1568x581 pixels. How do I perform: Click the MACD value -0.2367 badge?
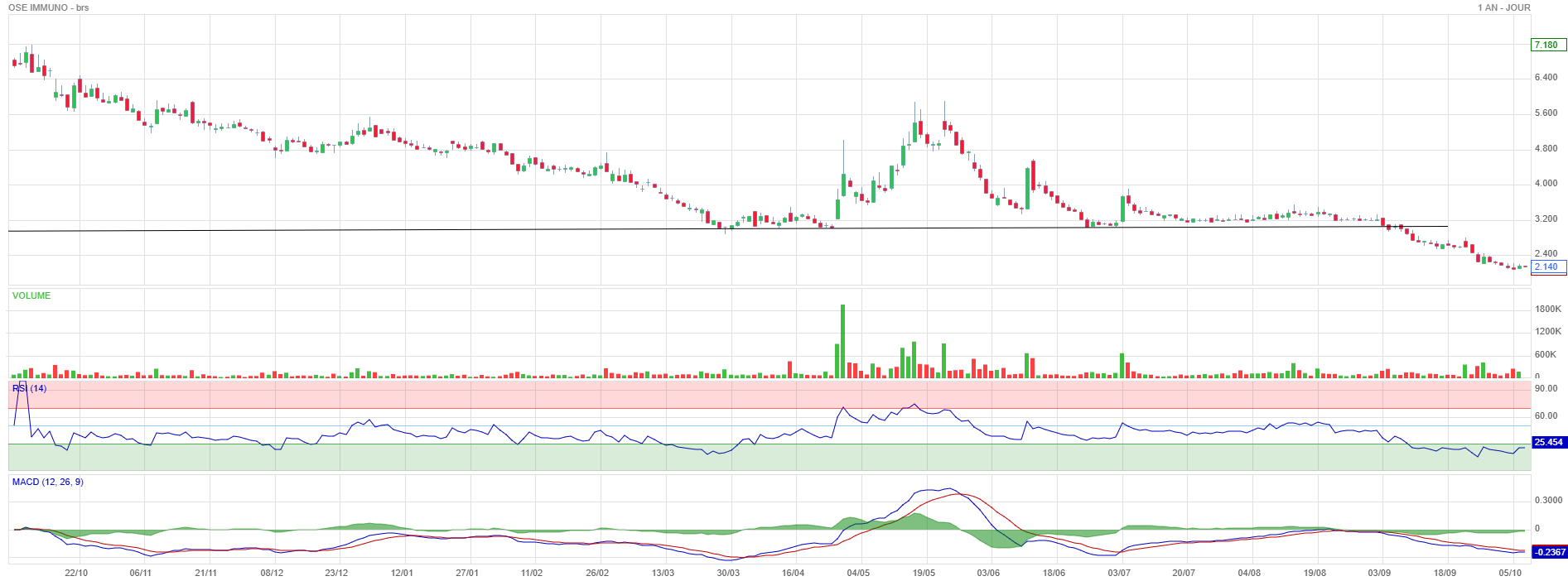pyautogui.click(x=1549, y=552)
